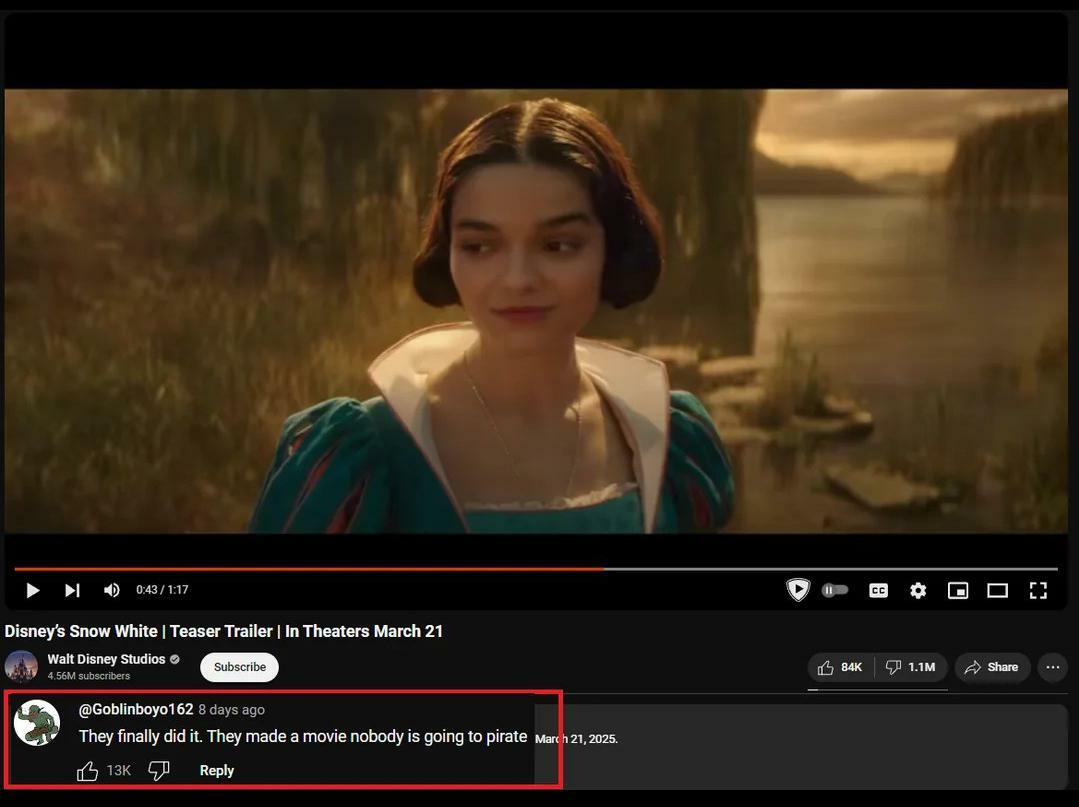
Task: Like the video with 84K likes
Action: (x=840, y=667)
